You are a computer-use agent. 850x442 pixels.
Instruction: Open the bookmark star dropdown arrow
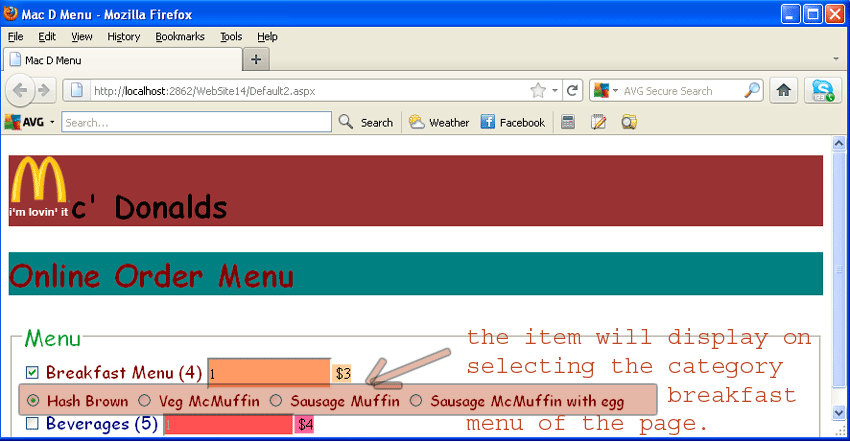point(555,91)
